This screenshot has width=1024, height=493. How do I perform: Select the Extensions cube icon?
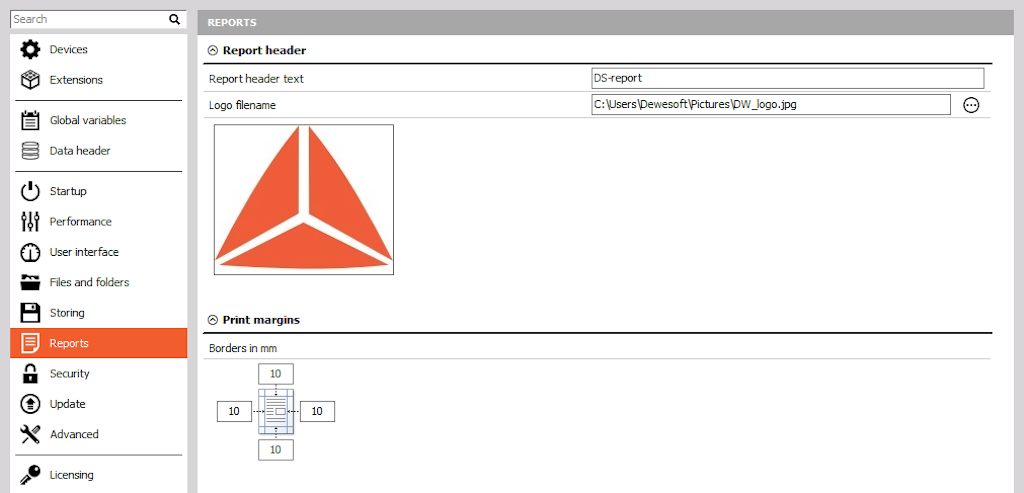30,80
